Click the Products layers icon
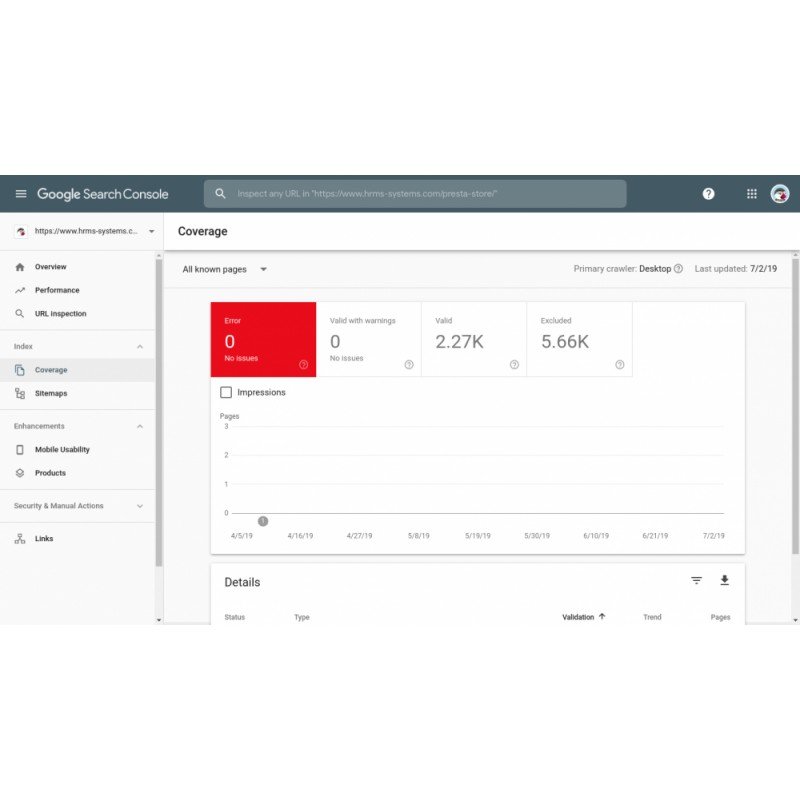Image resolution: width=800 pixels, height=800 pixels. pyautogui.click(x=20, y=473)
